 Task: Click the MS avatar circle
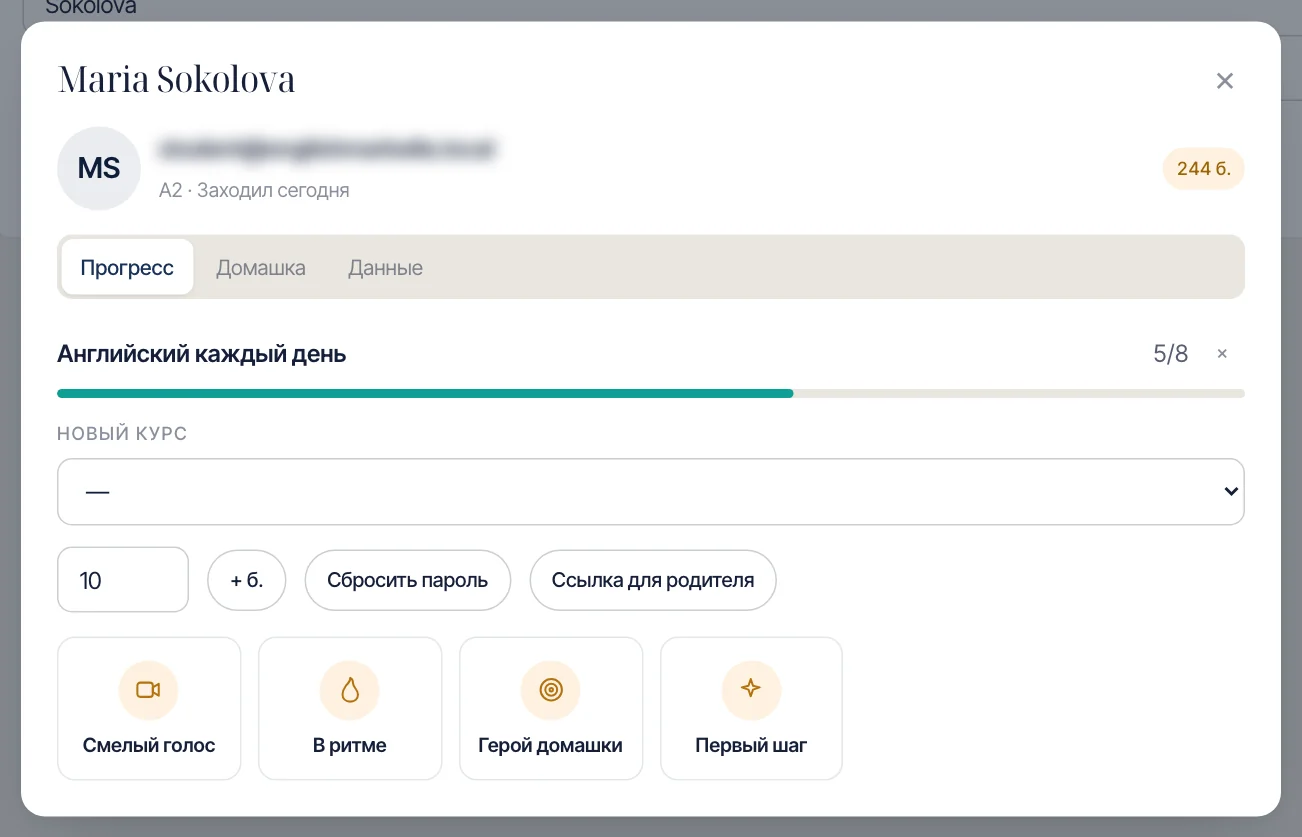[99, 168]
